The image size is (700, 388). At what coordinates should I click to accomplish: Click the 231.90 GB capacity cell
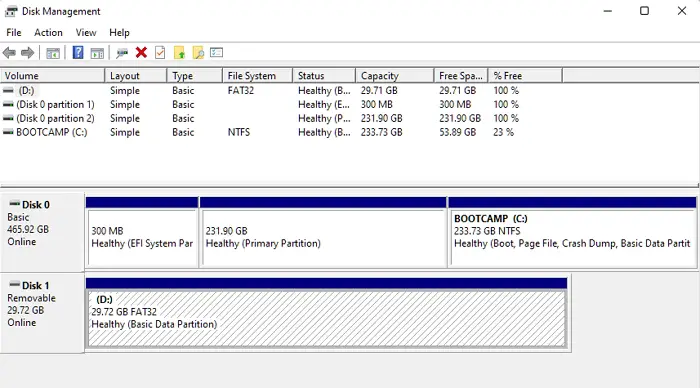[382, 118]
